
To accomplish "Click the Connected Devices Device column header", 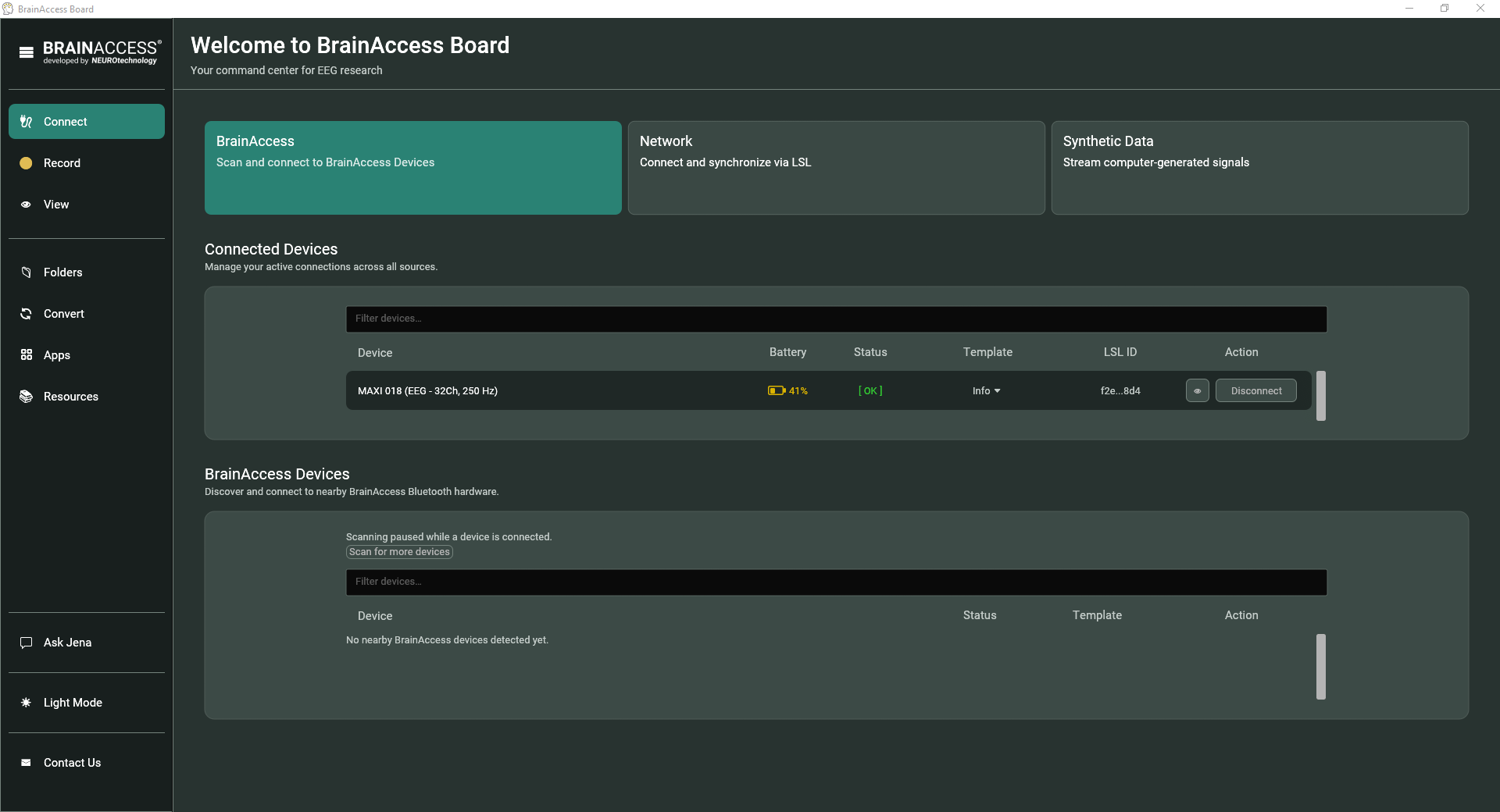I will point(375,353).
